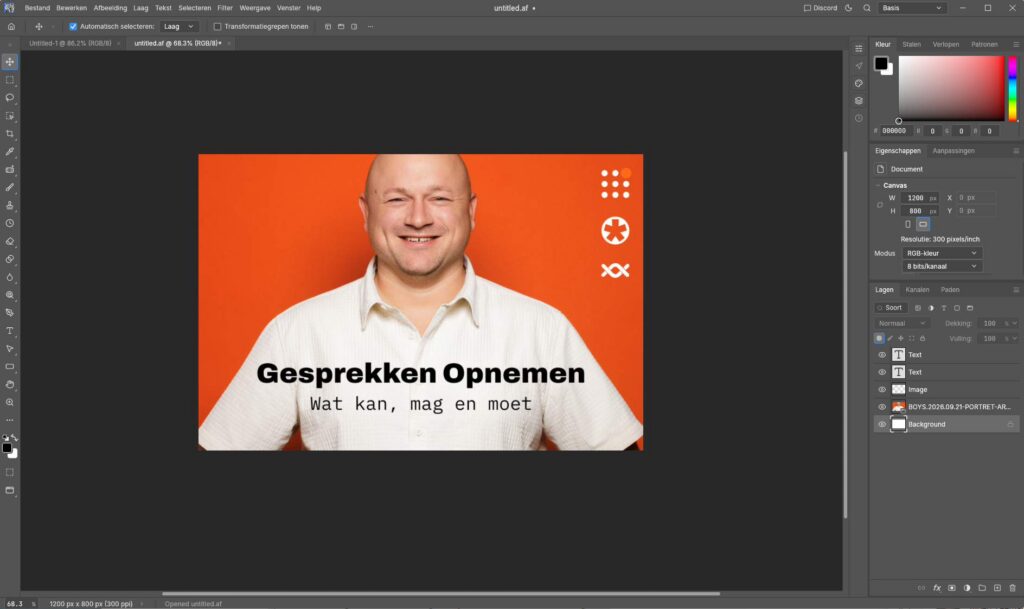Create a new layer

997,588
